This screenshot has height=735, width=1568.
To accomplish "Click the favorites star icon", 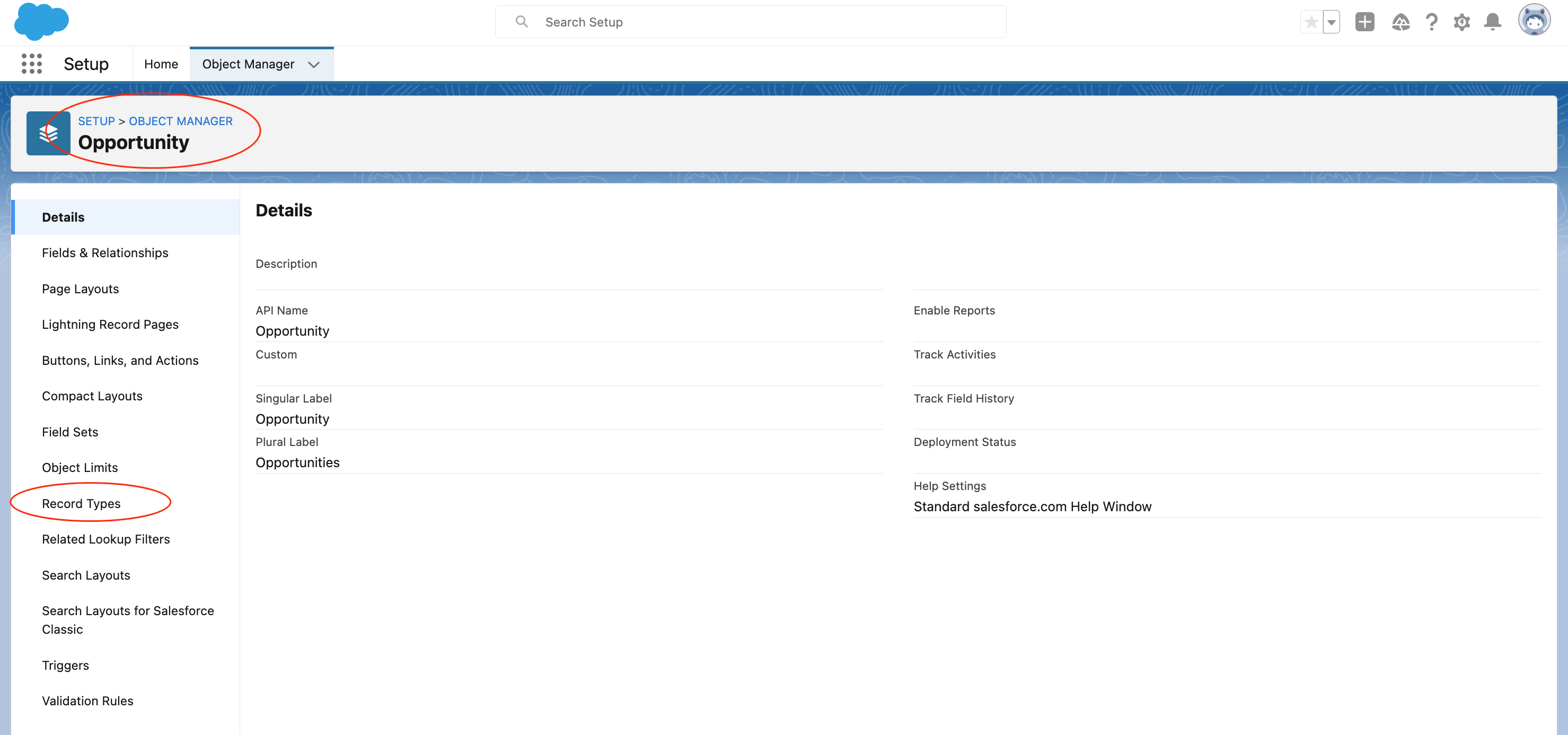I will point(1311,22).
